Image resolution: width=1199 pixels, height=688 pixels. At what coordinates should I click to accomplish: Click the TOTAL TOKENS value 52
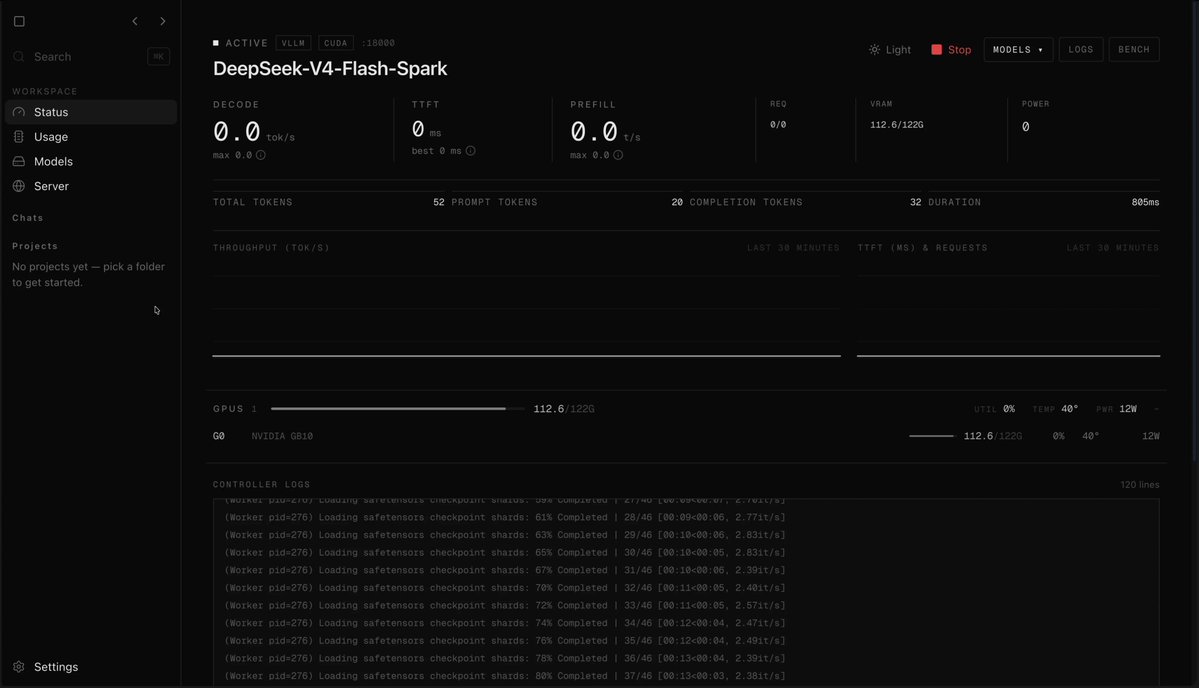tap(438, 203)
